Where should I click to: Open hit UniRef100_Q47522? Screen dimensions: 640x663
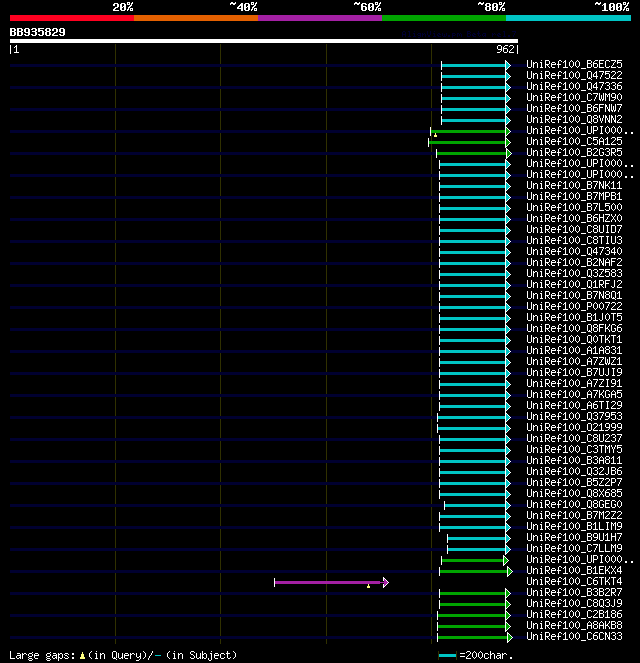574,76
